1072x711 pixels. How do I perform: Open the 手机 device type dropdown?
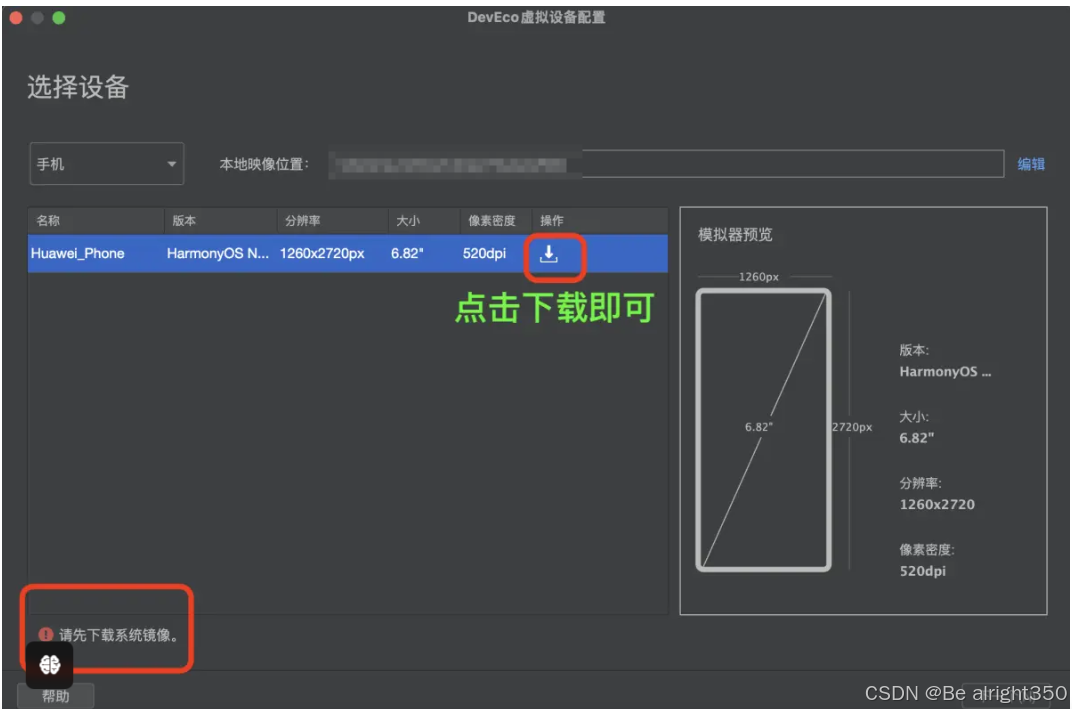(x=107, y=163)
